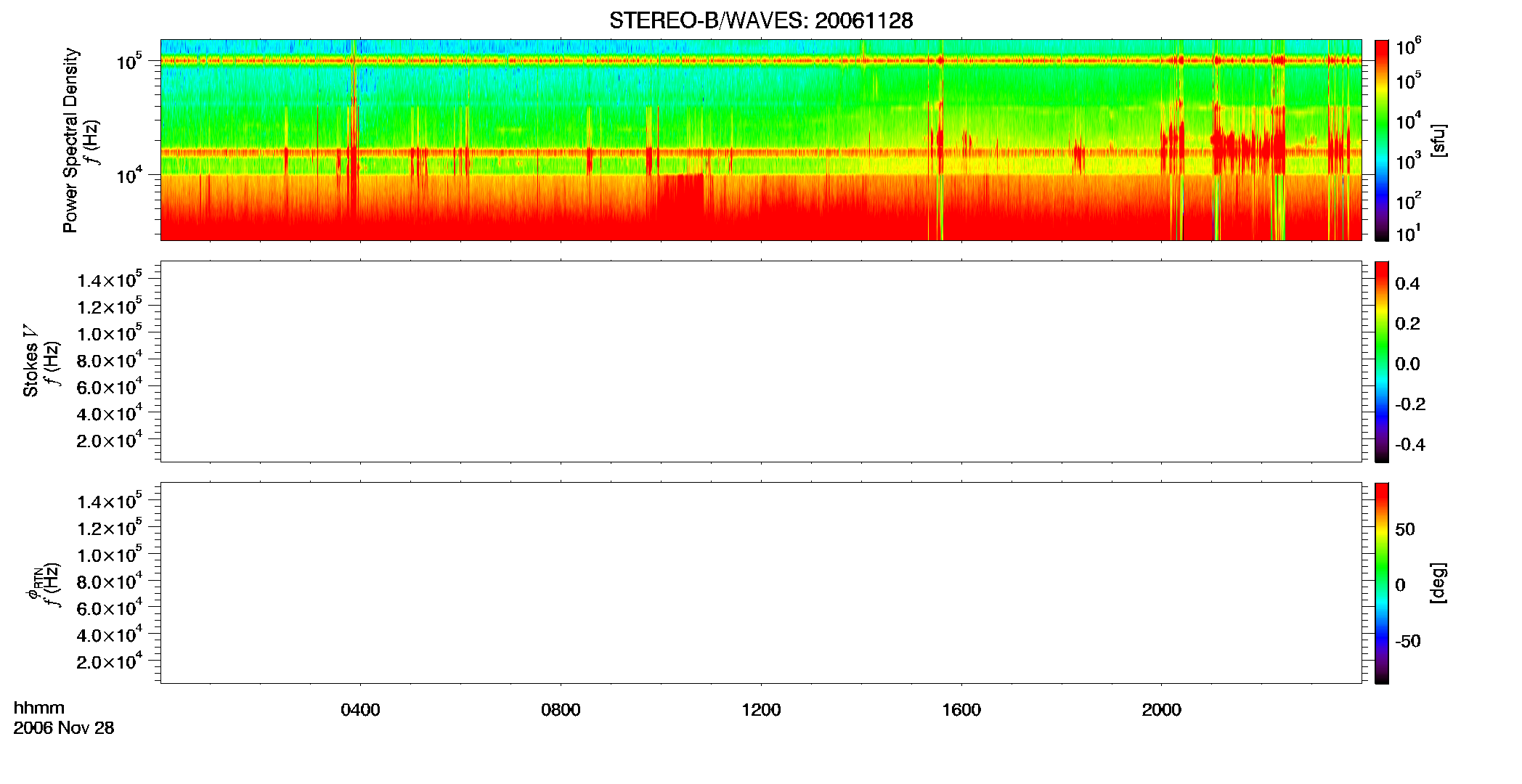Click the STEREO-B/WAVES: 20061128 title

(761, 20)
